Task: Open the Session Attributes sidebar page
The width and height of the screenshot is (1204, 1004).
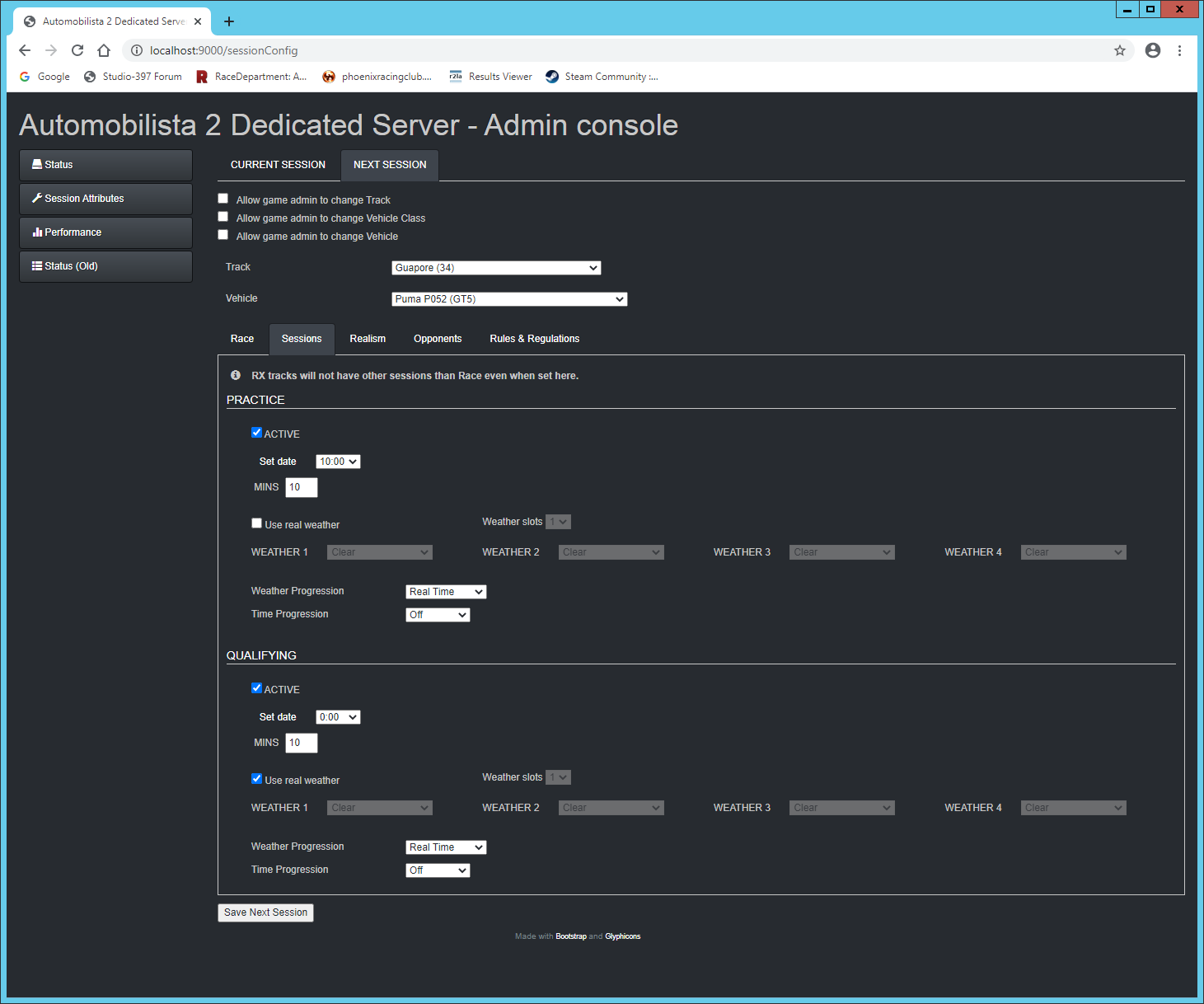Action: click(x=105, y=199)
